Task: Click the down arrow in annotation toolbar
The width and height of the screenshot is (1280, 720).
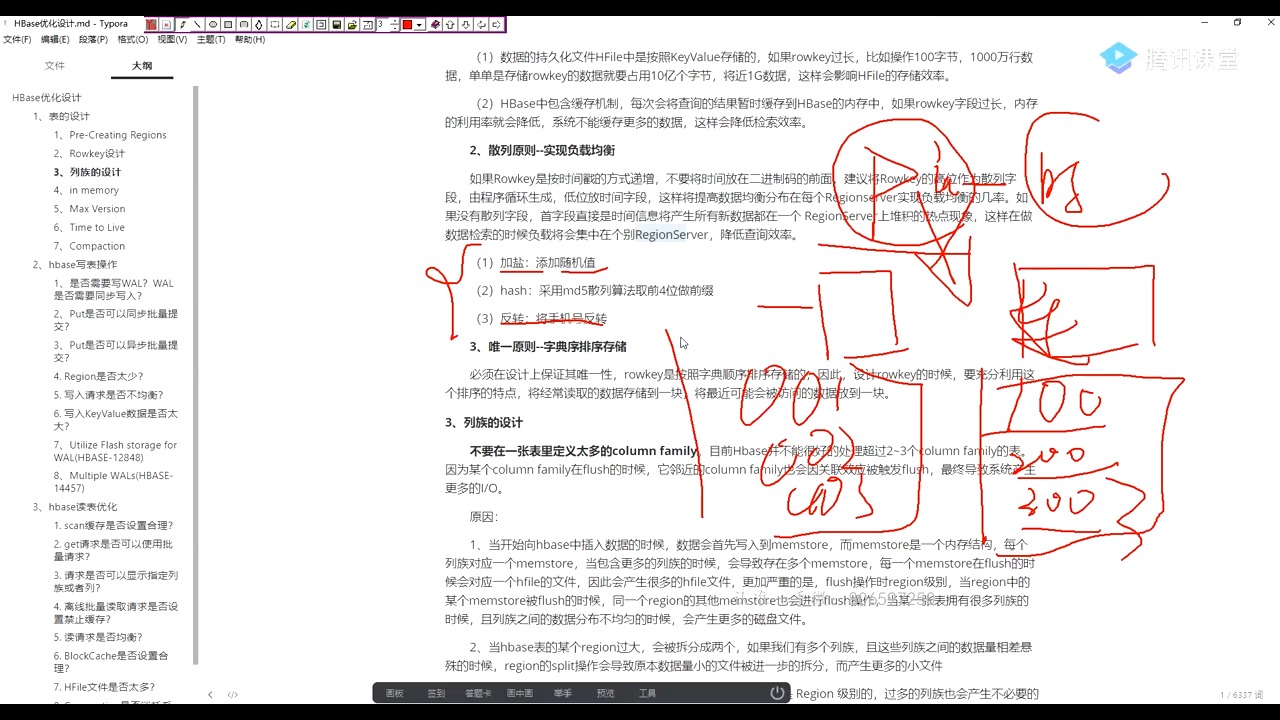Action: tap(465, 24)
